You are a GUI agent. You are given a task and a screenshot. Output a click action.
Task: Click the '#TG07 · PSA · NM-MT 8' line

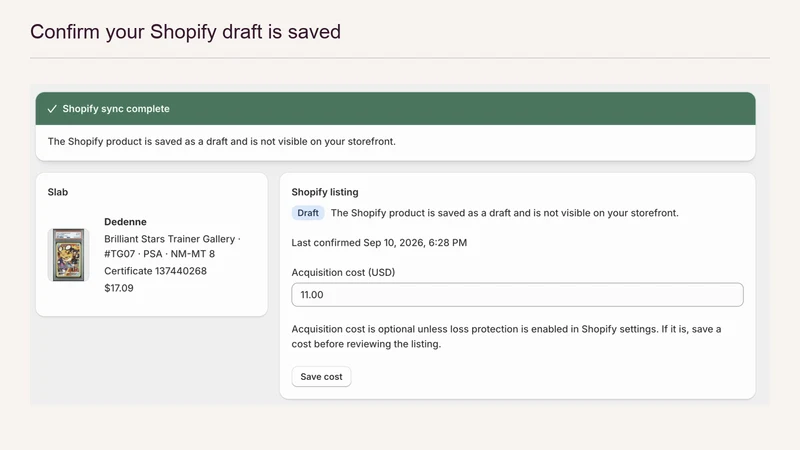159,254
